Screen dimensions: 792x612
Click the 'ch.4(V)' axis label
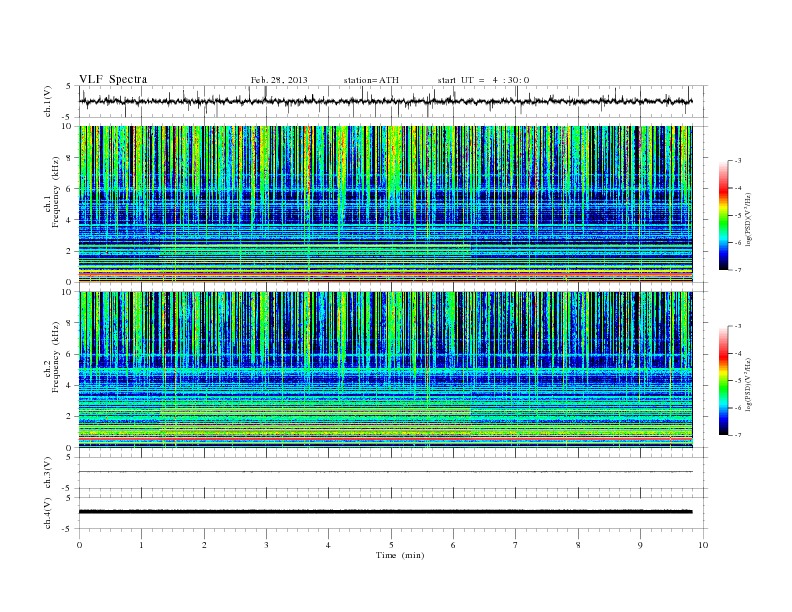tap(48, 513)
